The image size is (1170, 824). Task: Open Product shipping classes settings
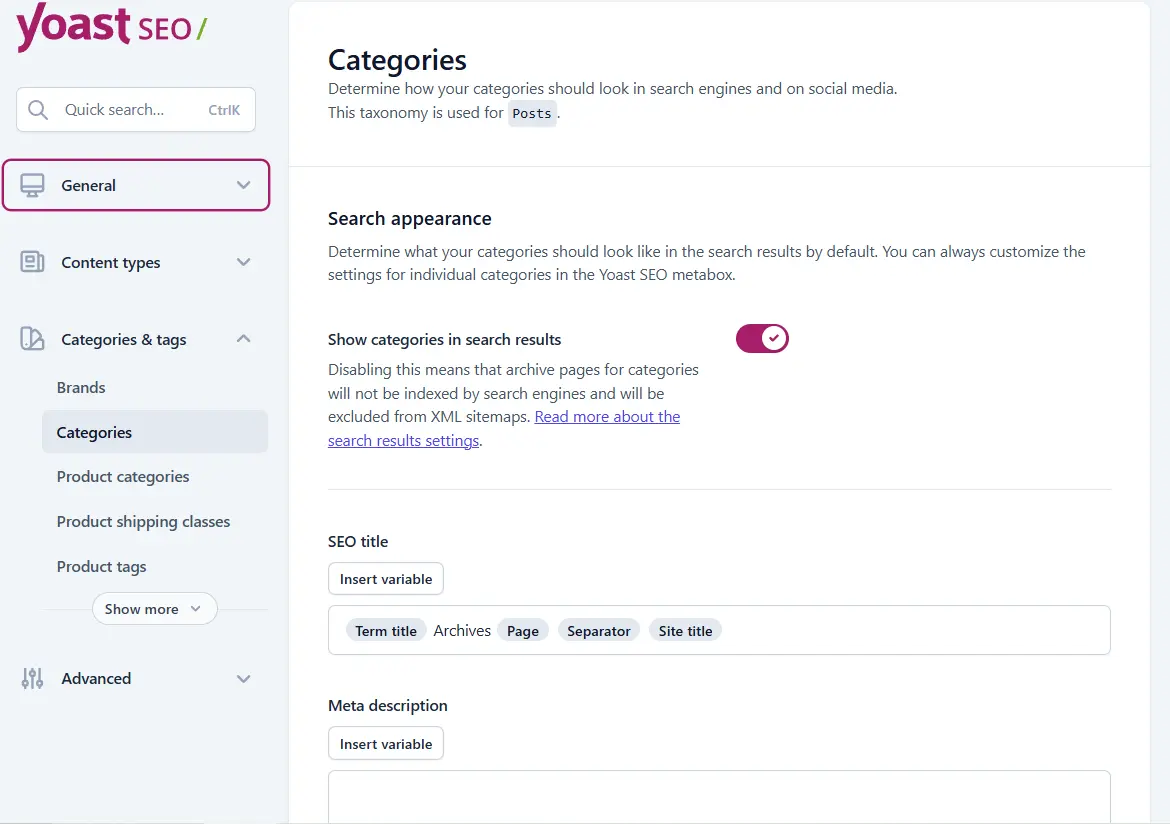pos(143,521)
